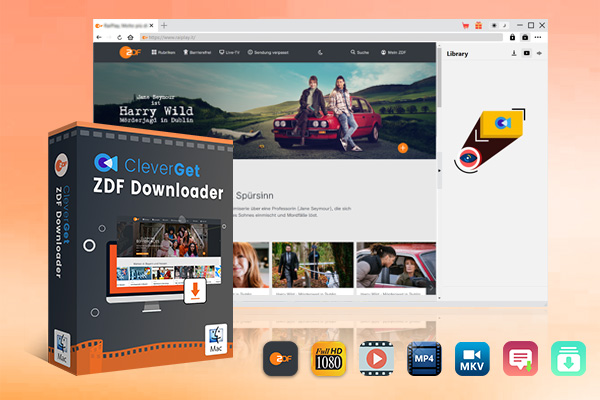Select the ZDF browser tab
The width and height of the screenshot is (600, 400).
coord(124,26)
